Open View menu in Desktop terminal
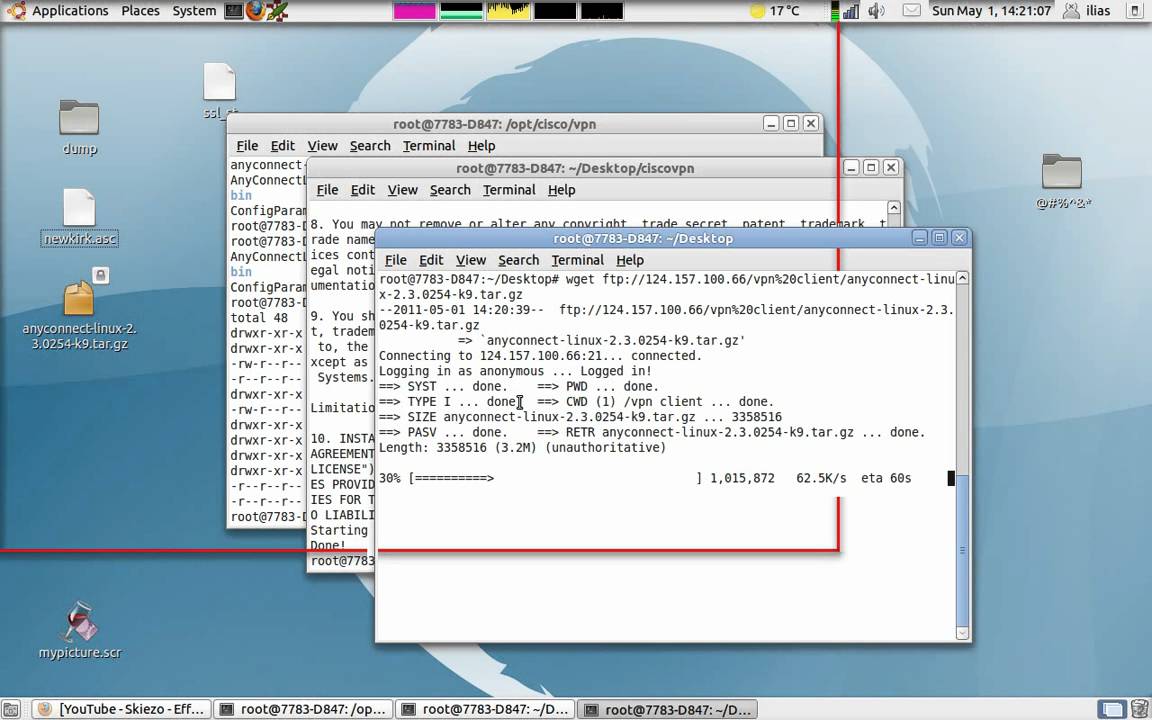1152x720 pixels. click(x=470, y=260)
